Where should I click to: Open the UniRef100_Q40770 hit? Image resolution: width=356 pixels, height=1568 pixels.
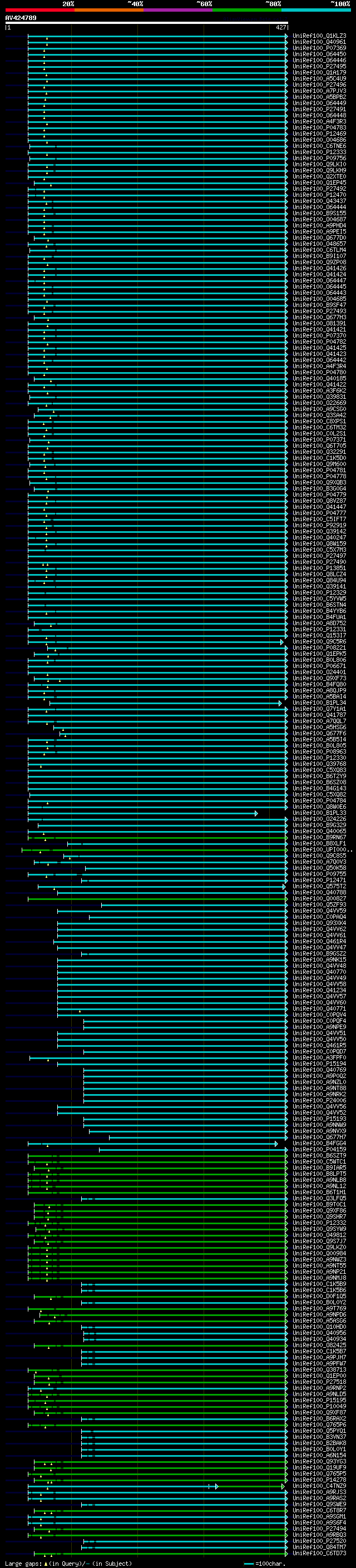coord(319,972)
